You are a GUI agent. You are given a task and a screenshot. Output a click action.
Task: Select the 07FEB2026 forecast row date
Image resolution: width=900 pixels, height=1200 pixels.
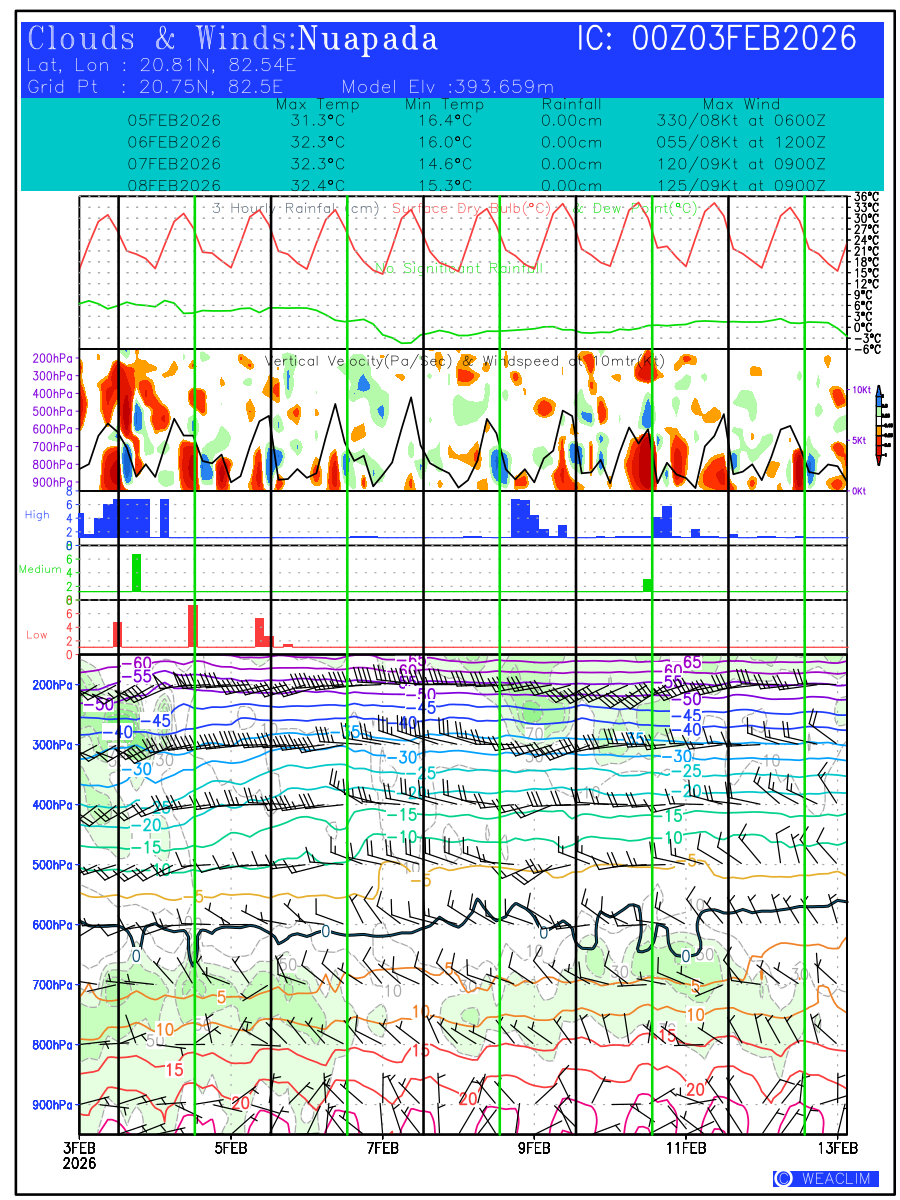(174, 164)
